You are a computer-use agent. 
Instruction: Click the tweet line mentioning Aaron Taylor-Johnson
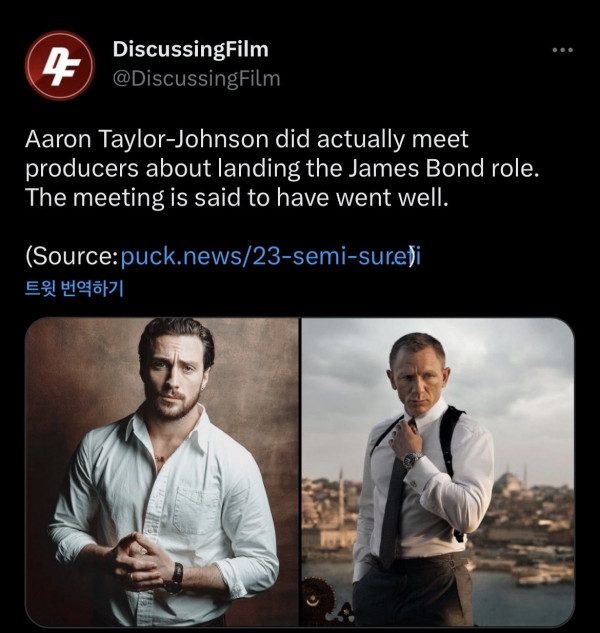pyautogui.click(x=247, y=139)
